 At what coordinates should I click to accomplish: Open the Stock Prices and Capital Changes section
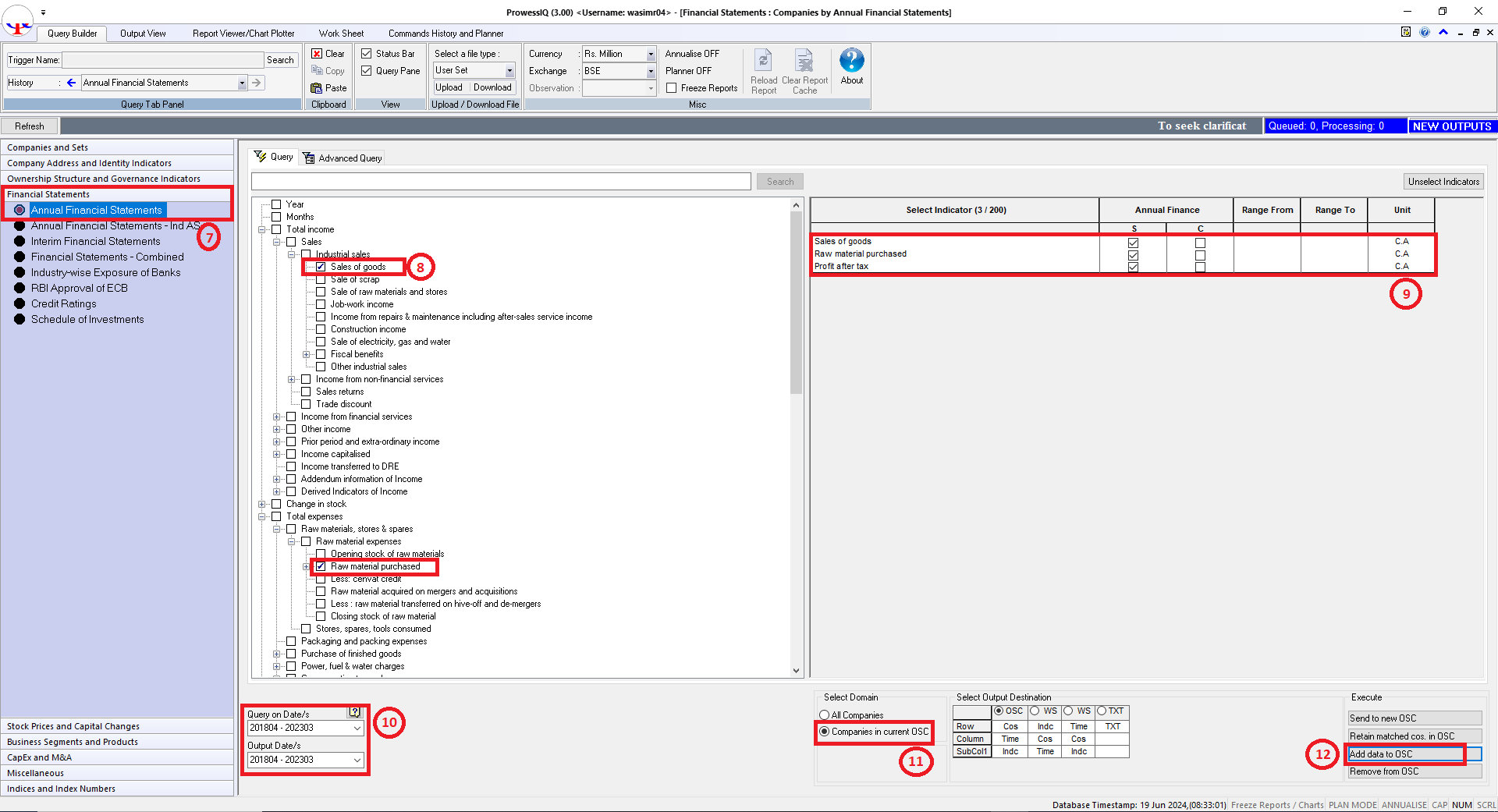coord(117,726)
